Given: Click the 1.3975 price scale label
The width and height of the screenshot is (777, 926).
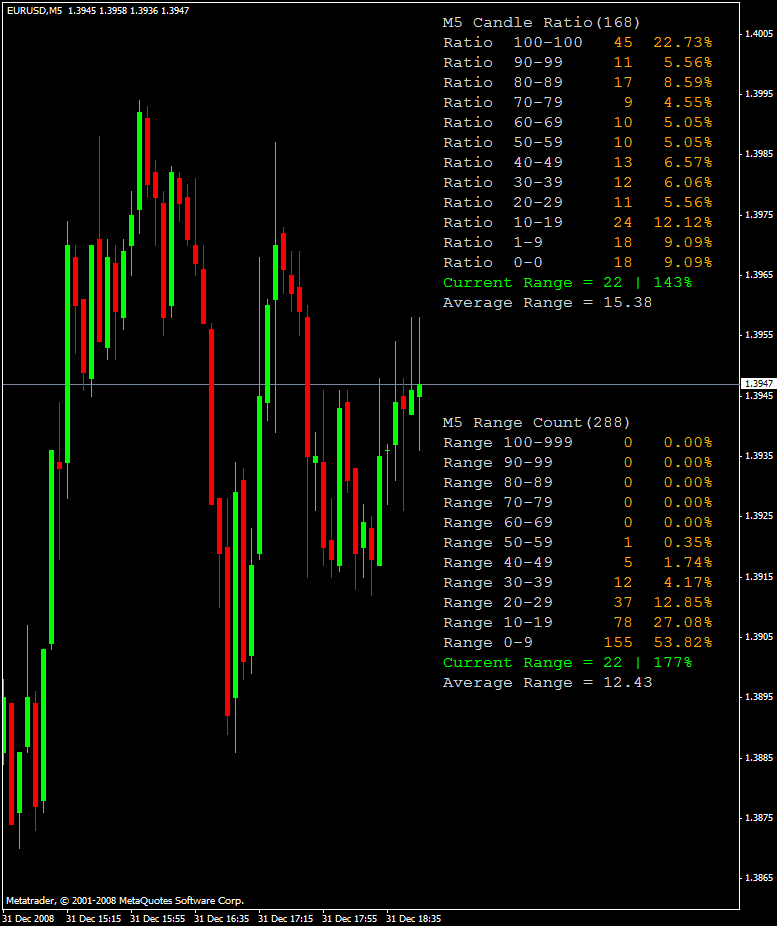Looking at the screenshot, I should pyautogui.click(x=759, y=215).
